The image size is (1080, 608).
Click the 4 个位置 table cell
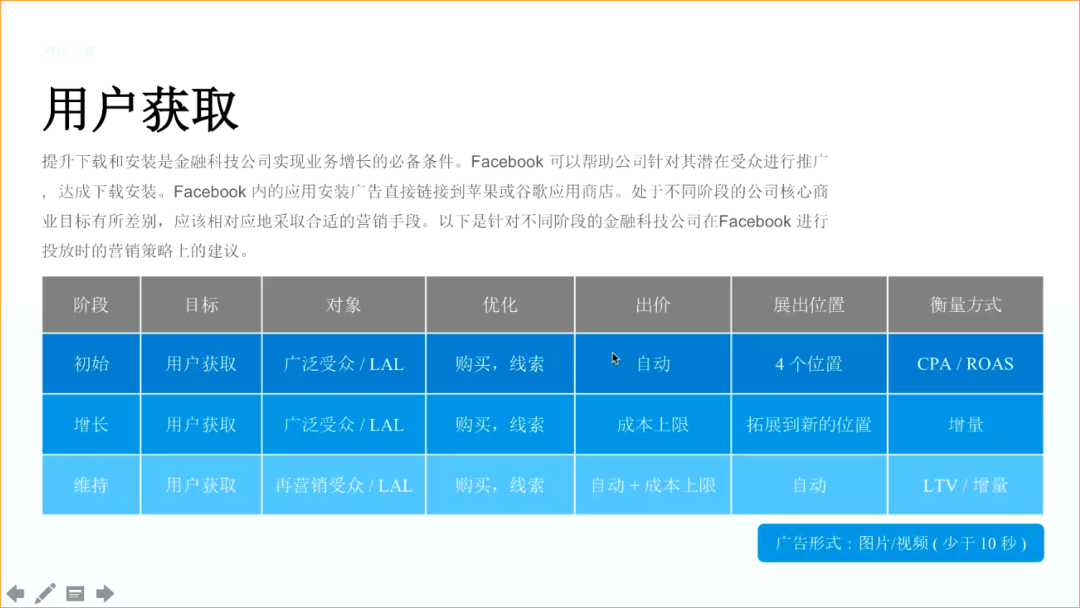808,364
